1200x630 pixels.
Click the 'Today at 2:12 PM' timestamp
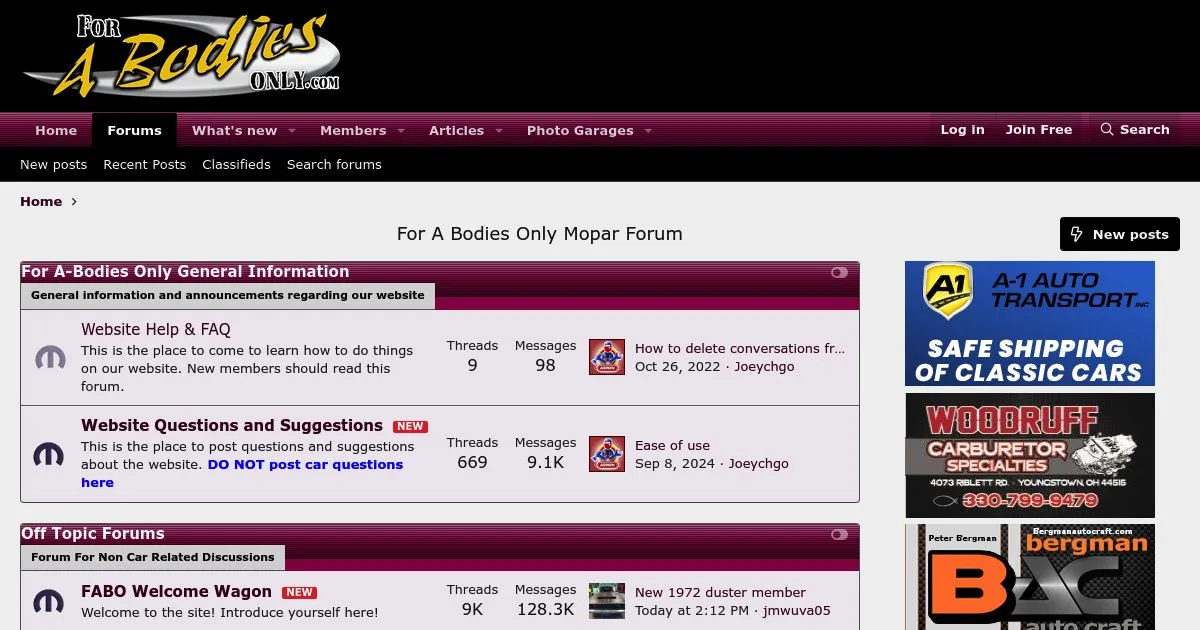692,610
